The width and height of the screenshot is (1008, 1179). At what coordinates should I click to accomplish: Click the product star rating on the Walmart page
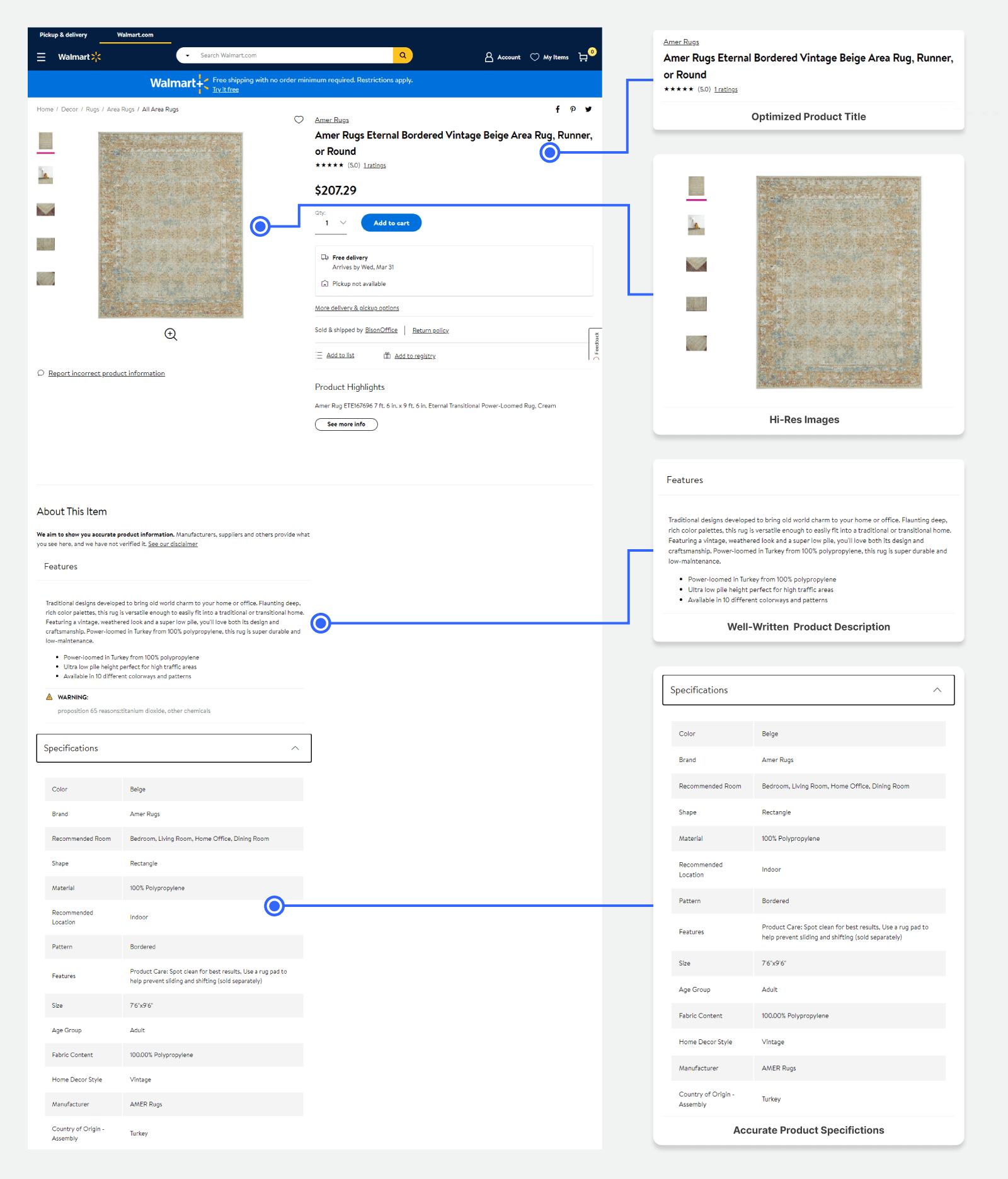tap(329, 166)
